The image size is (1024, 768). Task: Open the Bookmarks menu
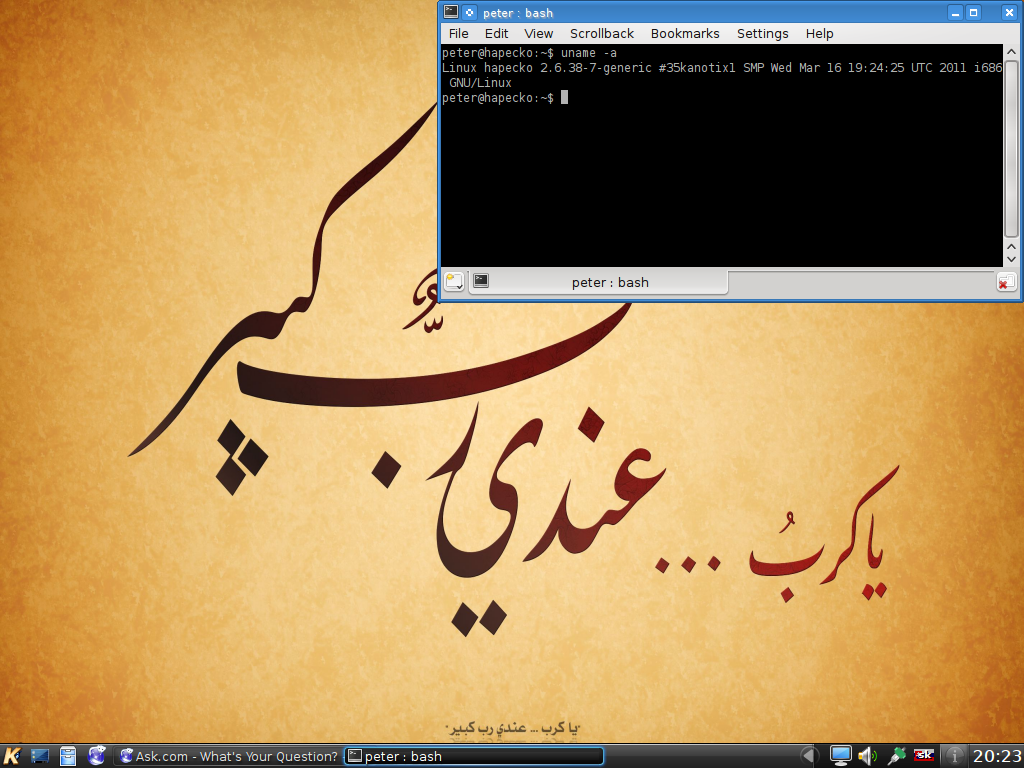click(x=685, y=33)
